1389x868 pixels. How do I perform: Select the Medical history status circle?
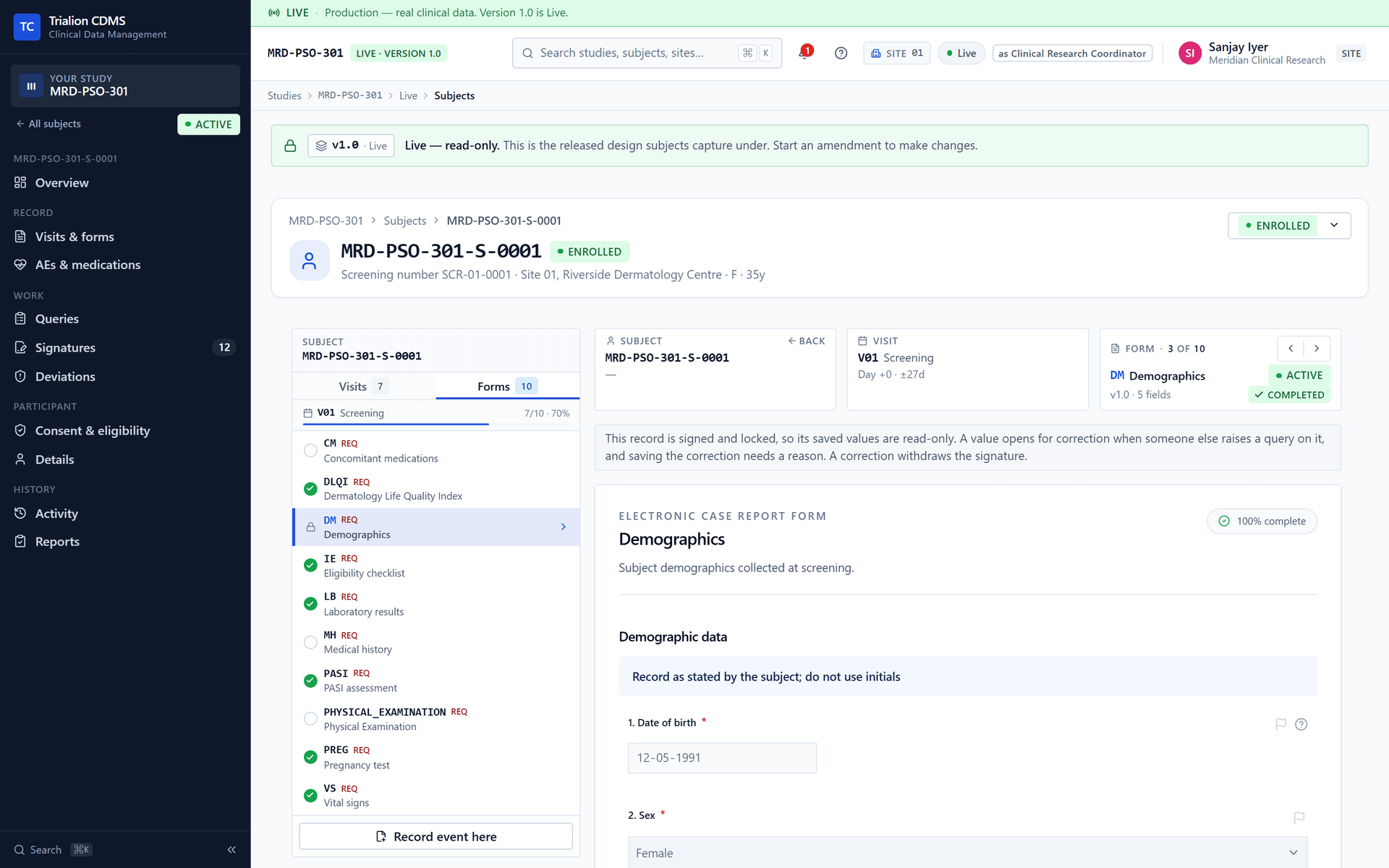pyautogui.click(x=310, y=642)
